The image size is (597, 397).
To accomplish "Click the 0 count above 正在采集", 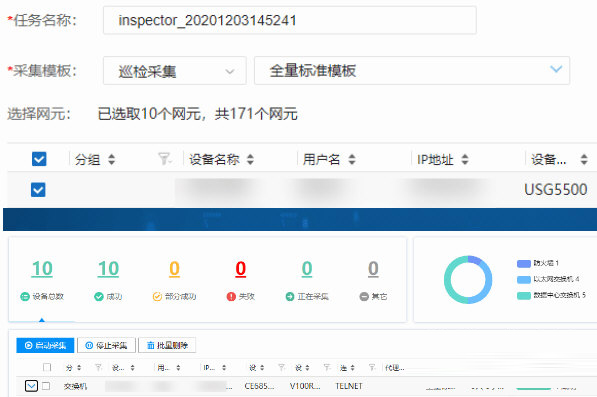I will 307,269.
